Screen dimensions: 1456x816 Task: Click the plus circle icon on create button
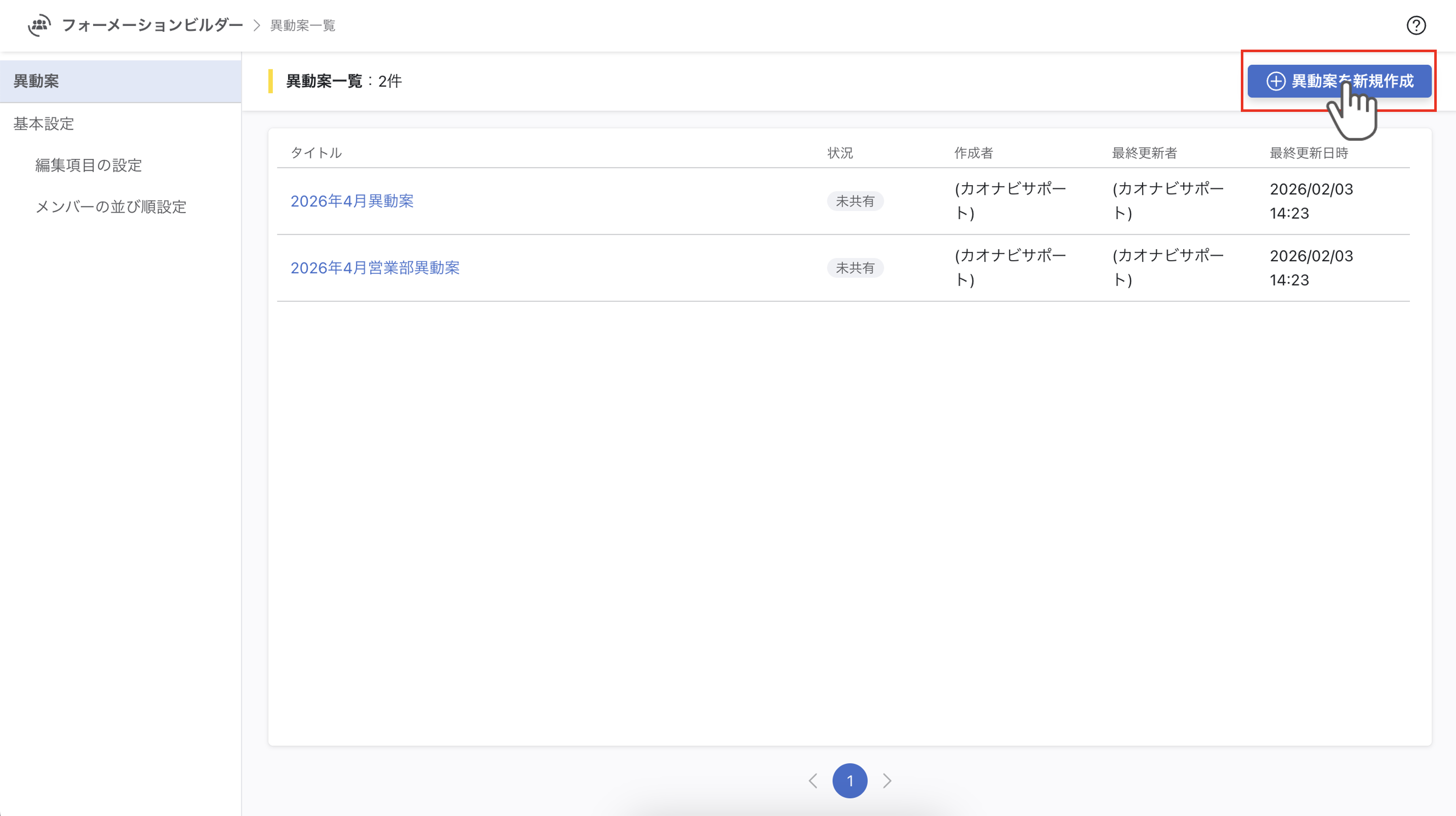pyautogui.click(x=1276, y=81)
